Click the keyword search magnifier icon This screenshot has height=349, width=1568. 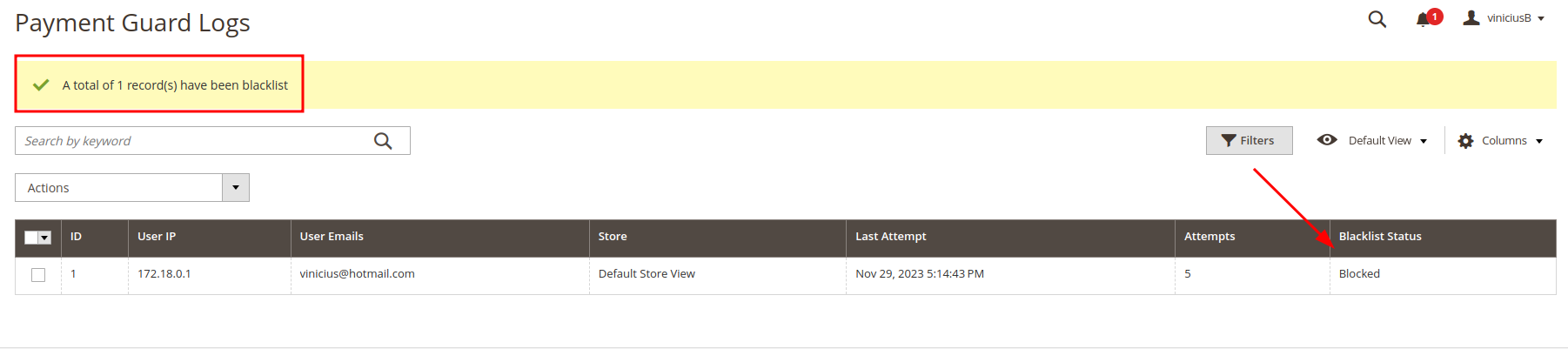point(383,141)
